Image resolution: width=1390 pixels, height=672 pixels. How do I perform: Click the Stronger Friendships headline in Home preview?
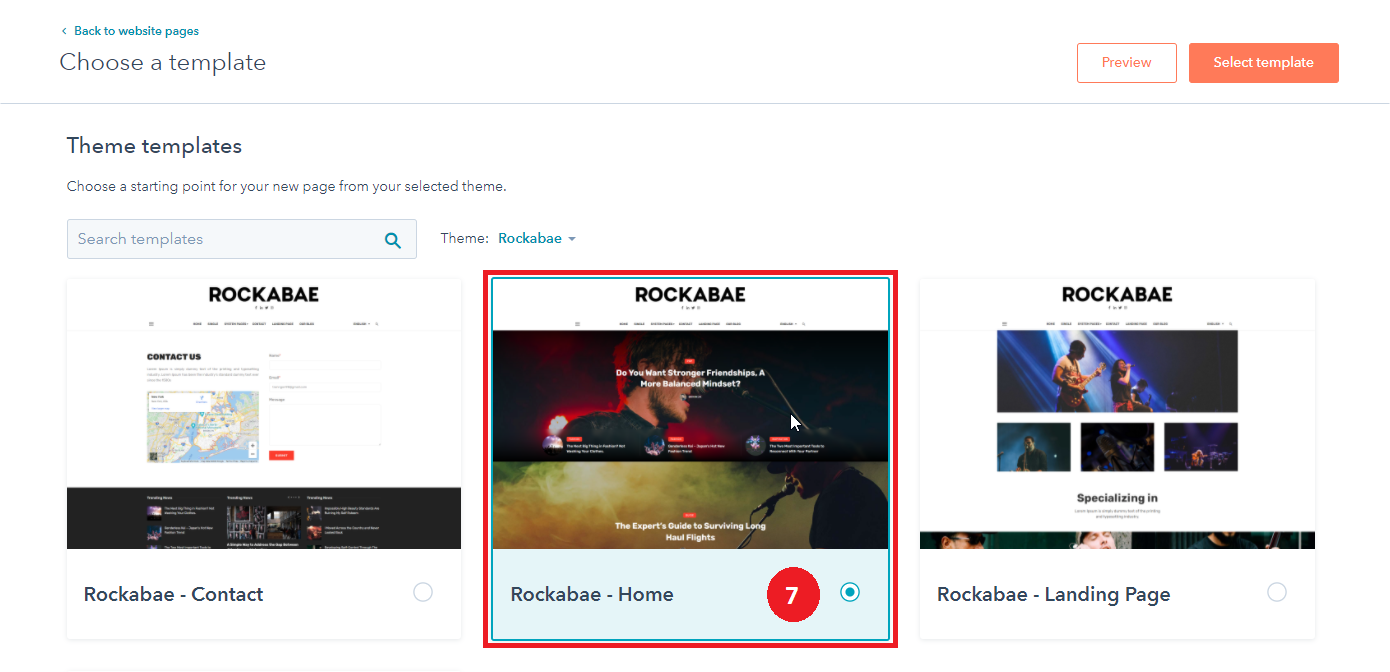[690, 378]
